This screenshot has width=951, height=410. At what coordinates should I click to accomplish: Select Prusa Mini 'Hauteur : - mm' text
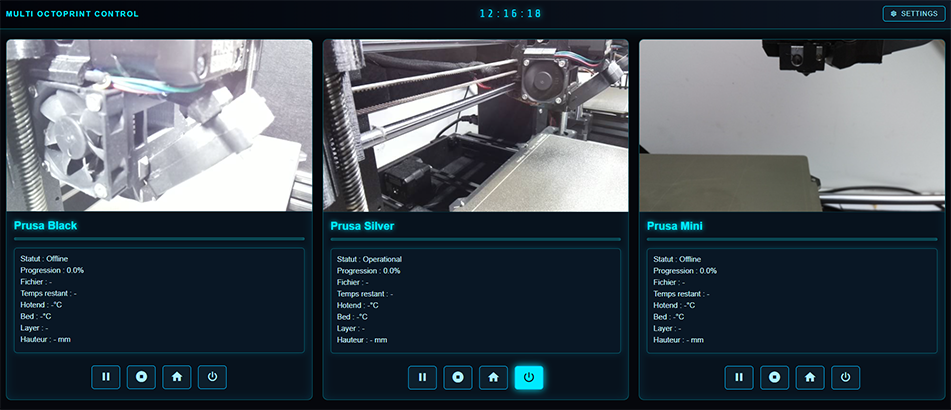coord(679,340)
